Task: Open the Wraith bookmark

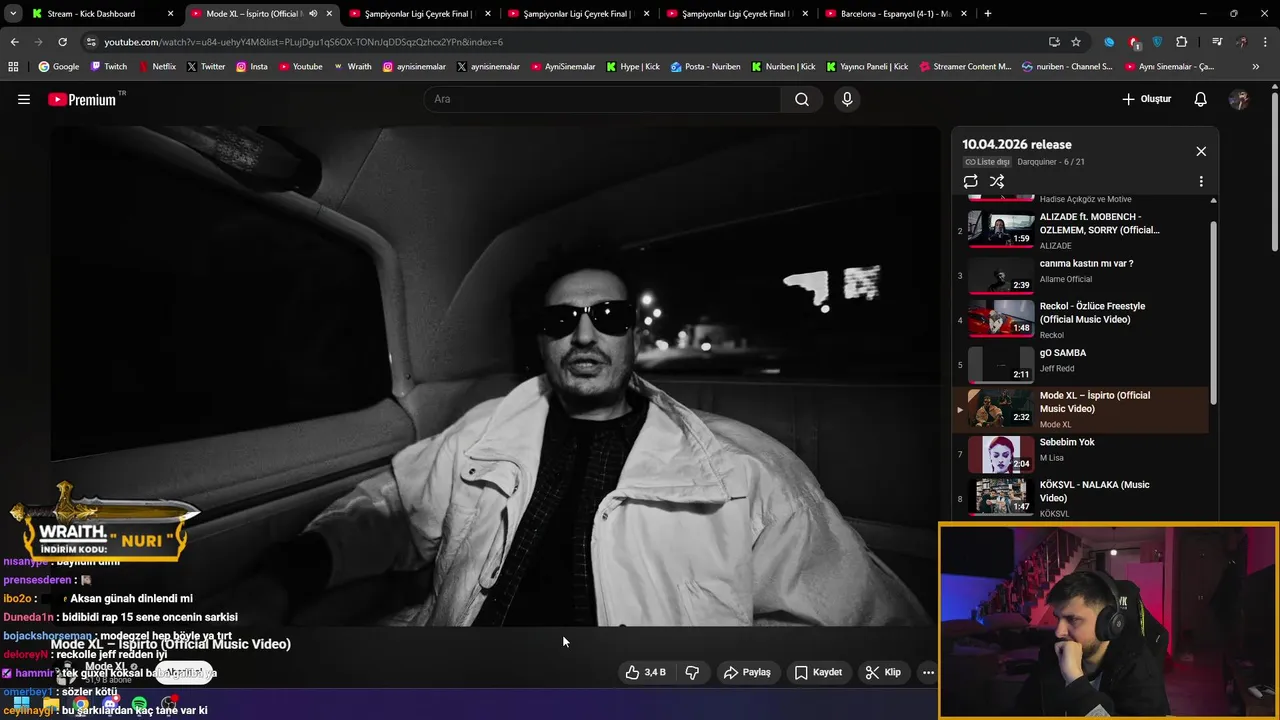Action: click(352, 67)
